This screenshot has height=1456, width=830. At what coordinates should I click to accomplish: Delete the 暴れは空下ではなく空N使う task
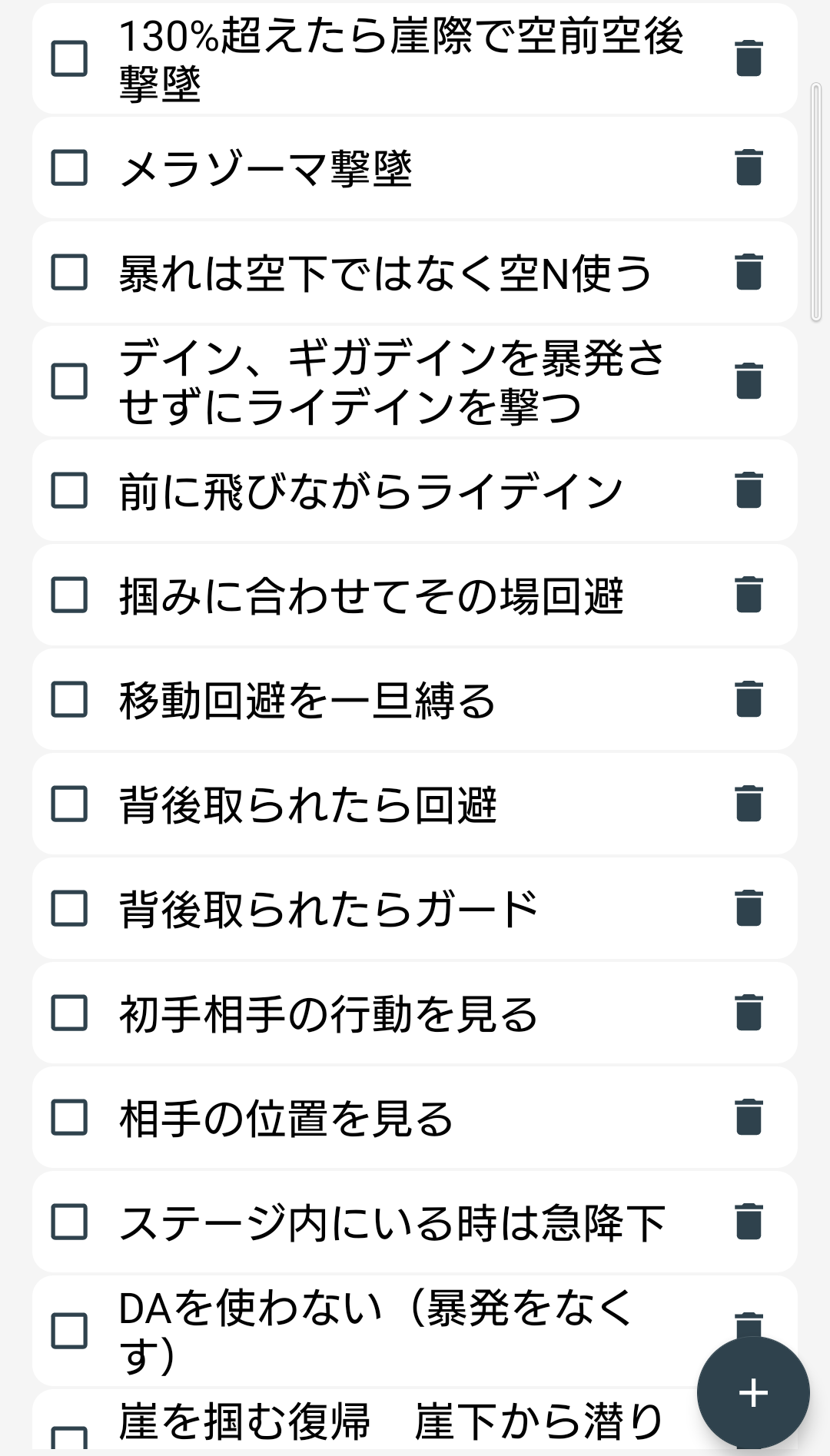[749, 272]
